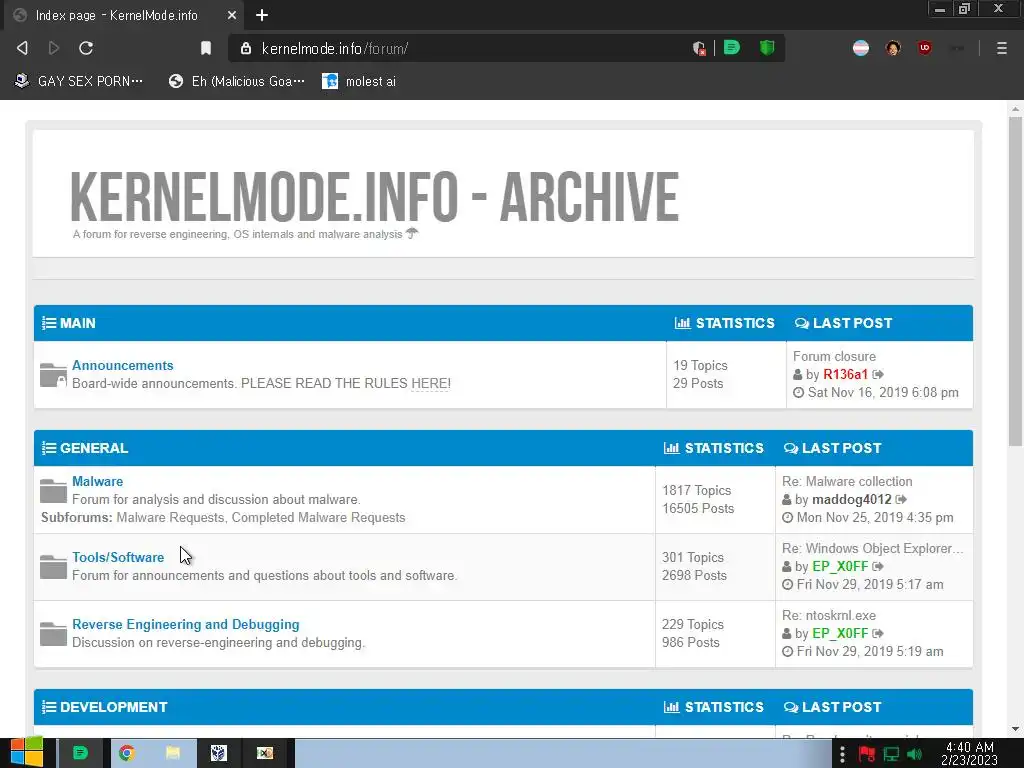Click the '986 Posts' count for Reverse Engineering
The width and height of the screenshot is (1024, 768).
pyautogui.click(x=691, y=643)
